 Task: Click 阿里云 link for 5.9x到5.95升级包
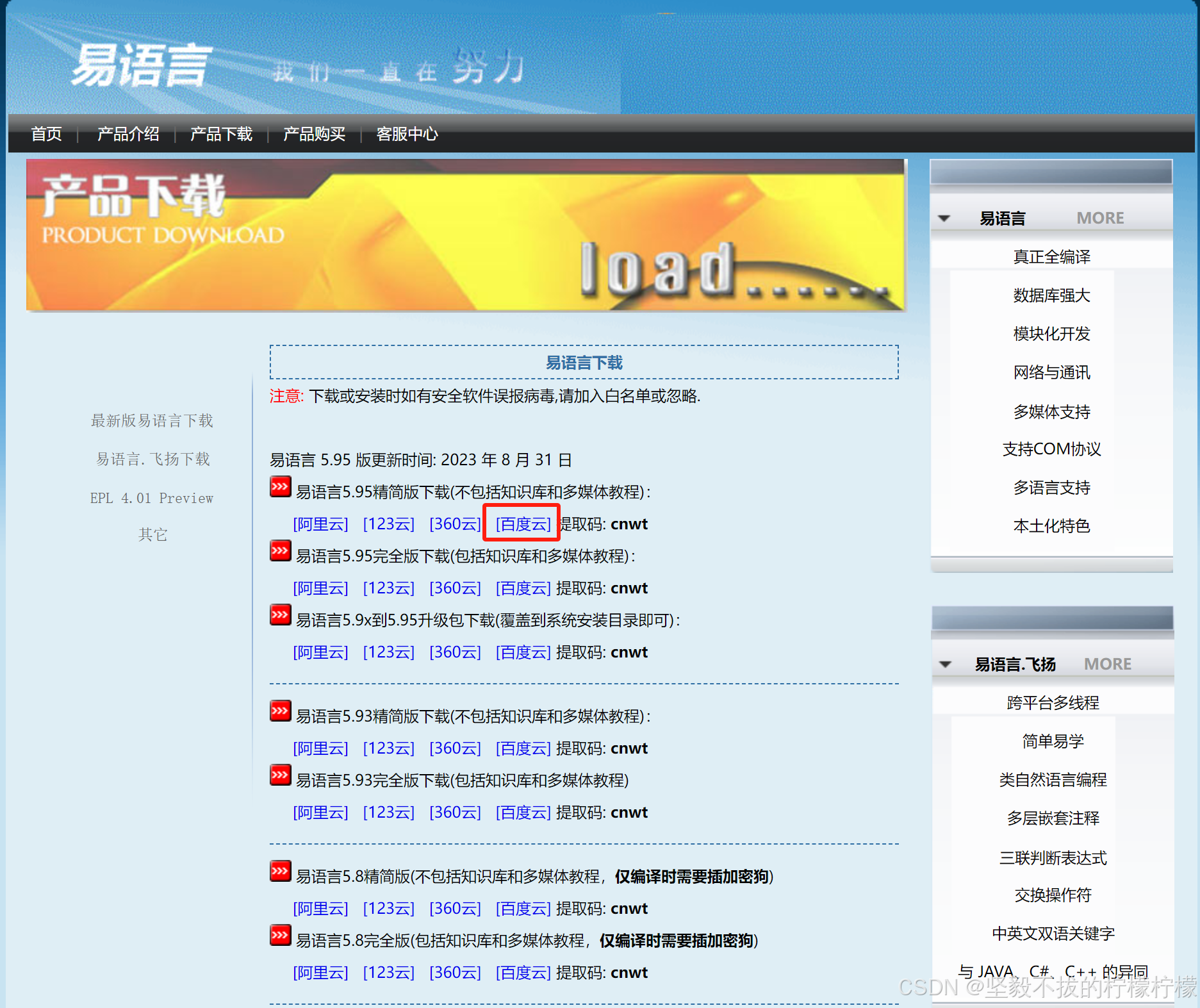click(x=320, y=652)
